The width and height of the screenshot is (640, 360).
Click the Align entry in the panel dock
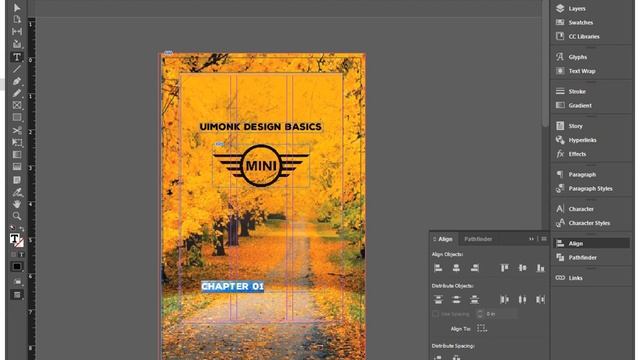pyautogui.click(x=591, y=244)
